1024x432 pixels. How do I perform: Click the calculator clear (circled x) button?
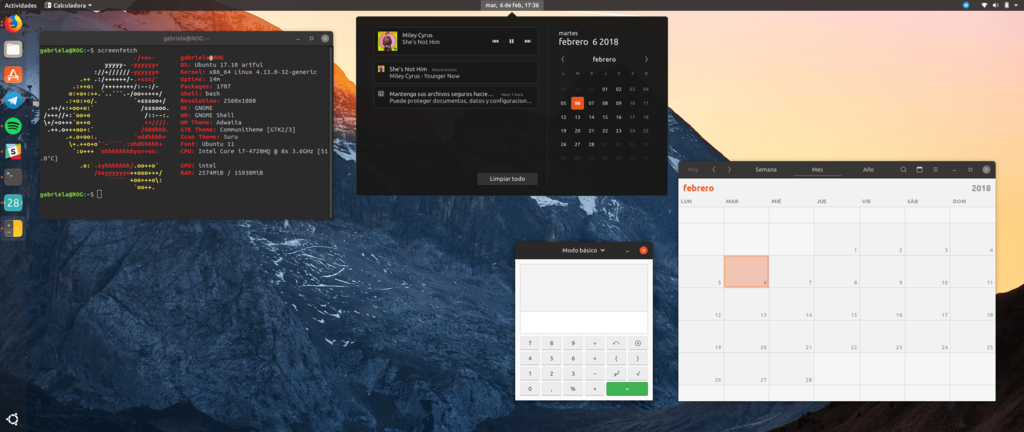(x=637, y=343)
